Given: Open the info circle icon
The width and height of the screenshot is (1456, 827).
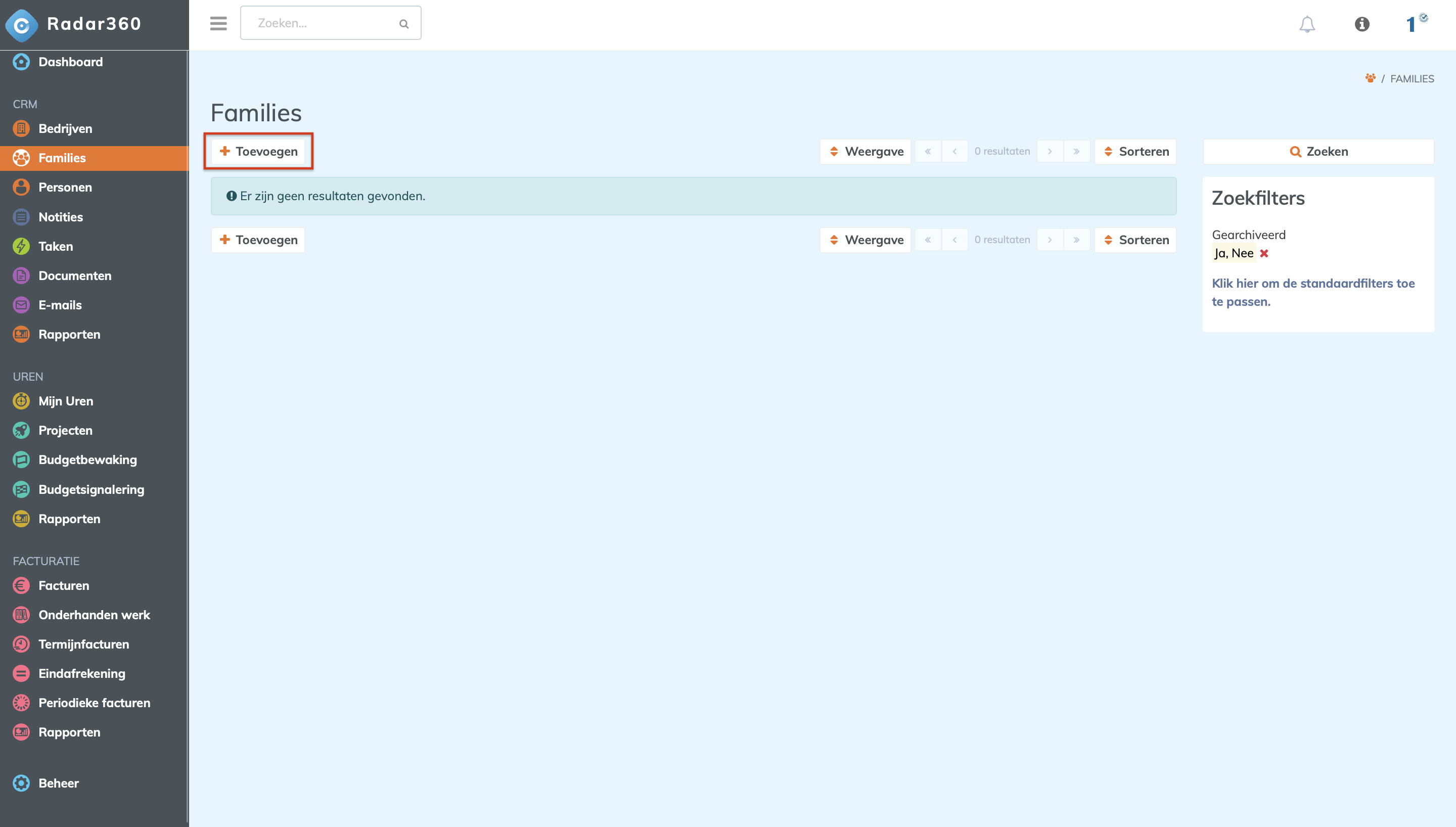Looking at the screenshot, I should 1361,24.
